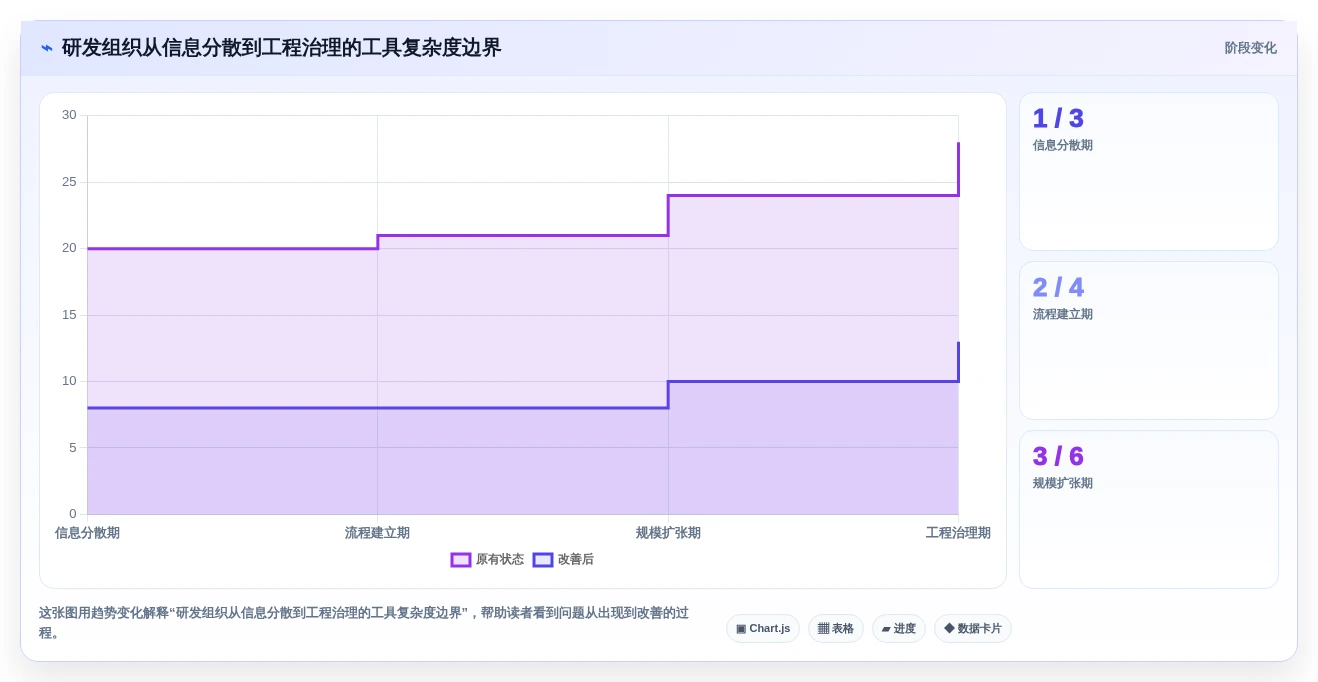The height and width of the screenshot is (682, 1318).
Task: Toggle the 原有状态 legend swatch
Action: [x=461, y=560]
